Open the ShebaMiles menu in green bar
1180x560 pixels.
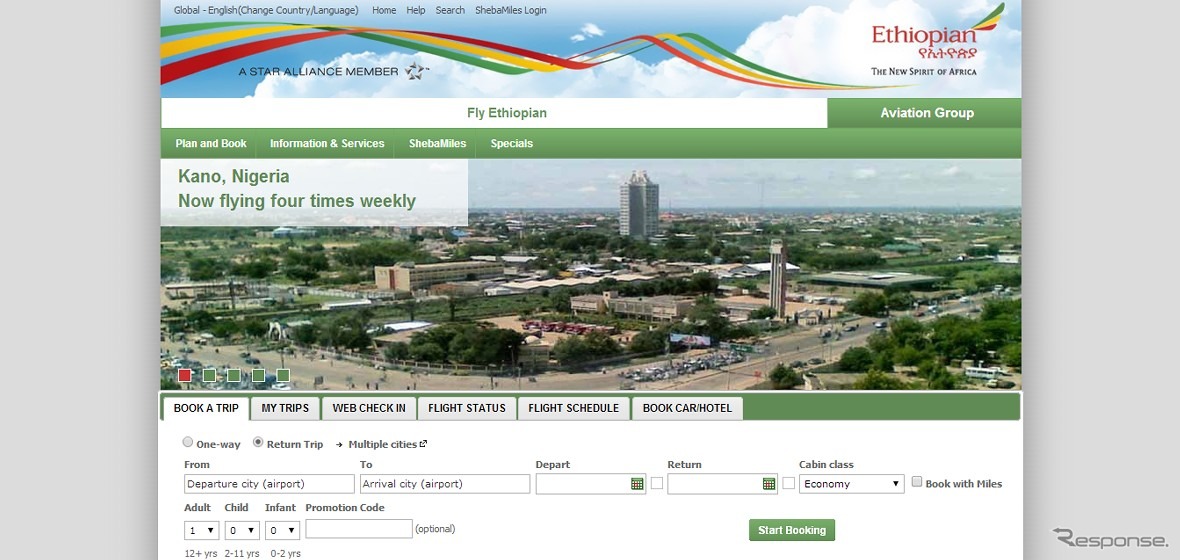(x=437, y=144)
